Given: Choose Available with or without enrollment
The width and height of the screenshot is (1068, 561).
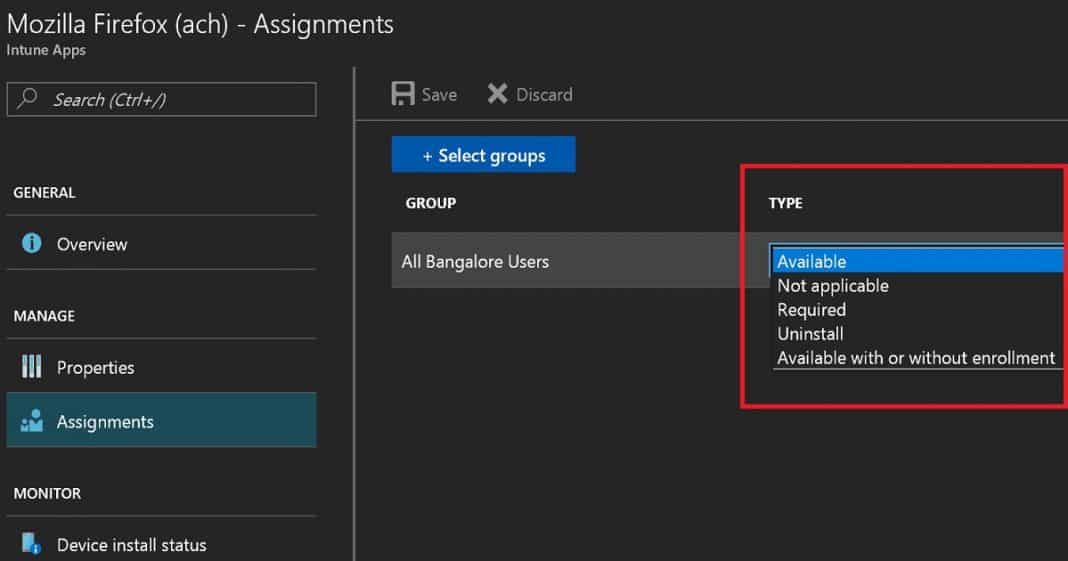Looking at the screenshot, I should 917,357.
